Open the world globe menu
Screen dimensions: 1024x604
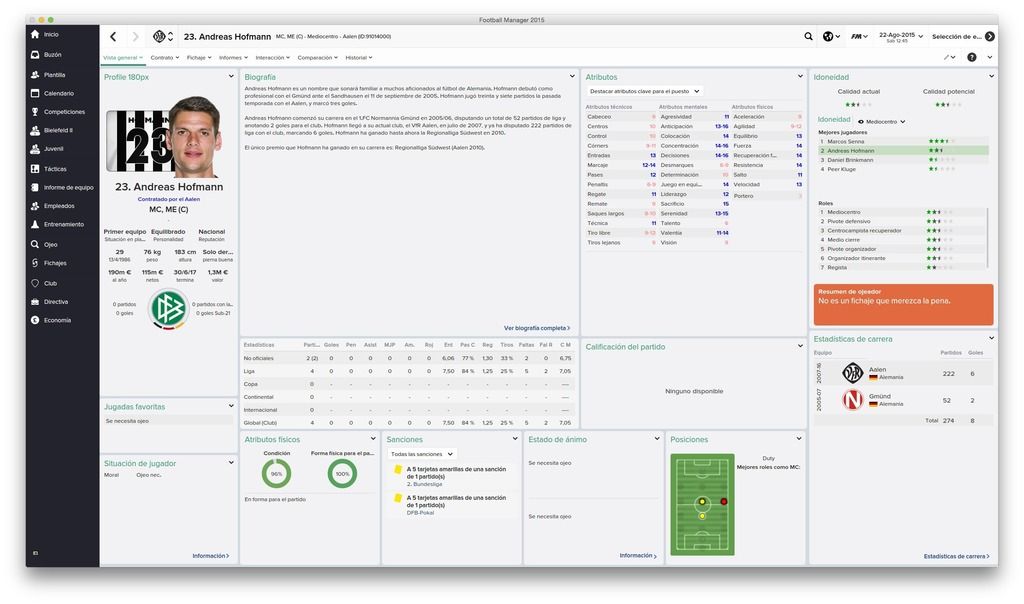[x=831, y=37]
